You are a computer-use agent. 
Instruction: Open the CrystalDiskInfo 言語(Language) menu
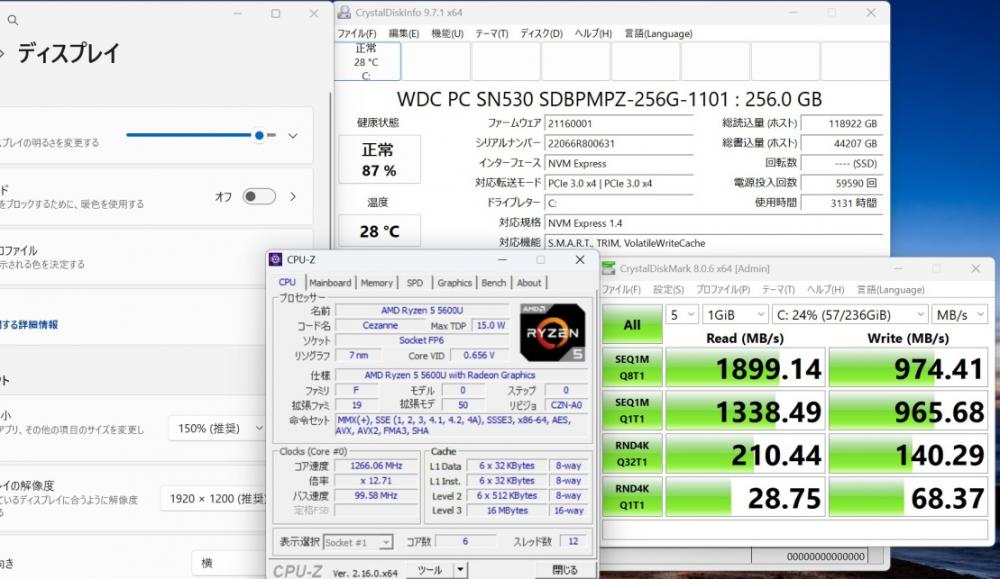pos(658,33)
